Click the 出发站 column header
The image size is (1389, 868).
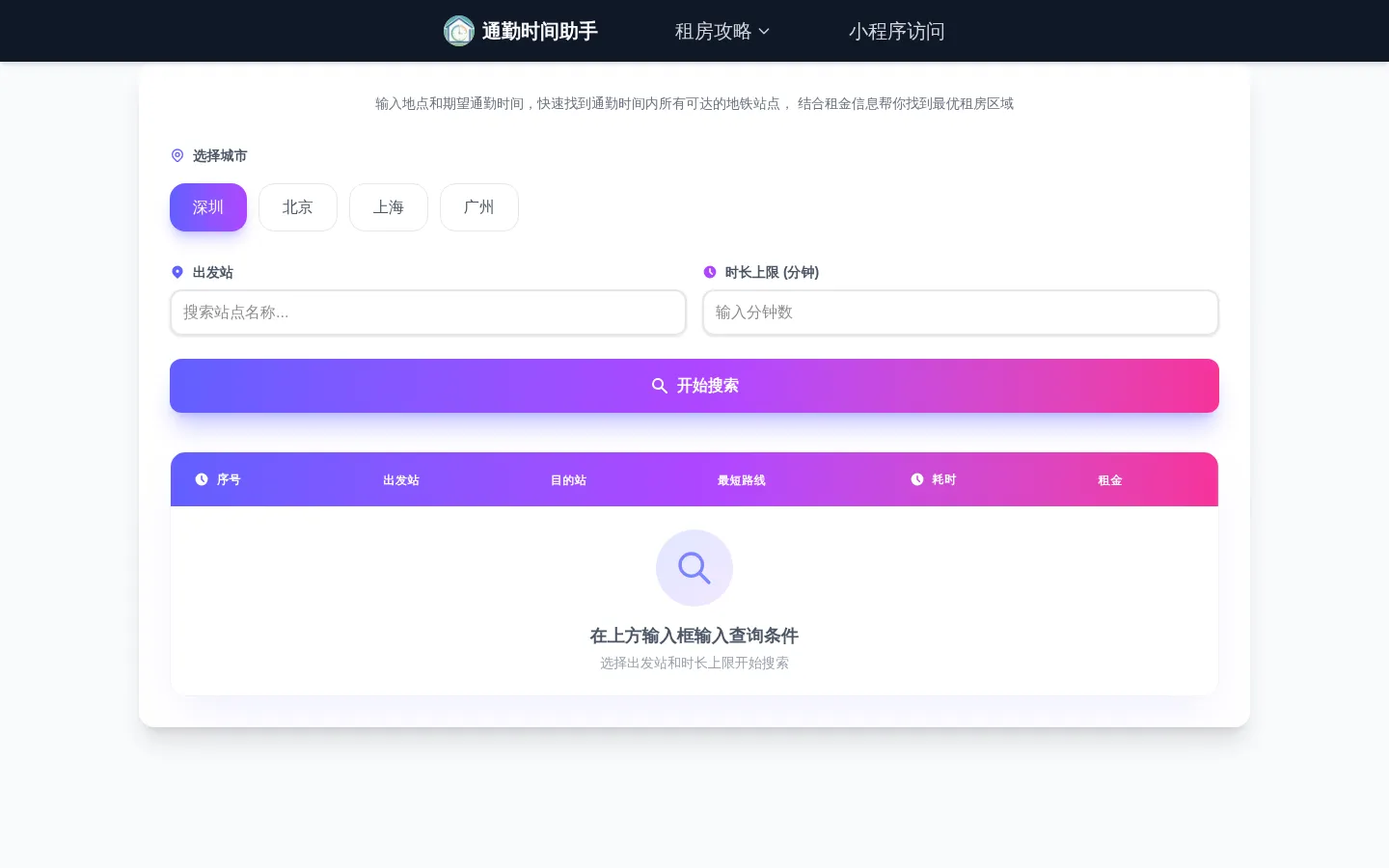point(401,480)
